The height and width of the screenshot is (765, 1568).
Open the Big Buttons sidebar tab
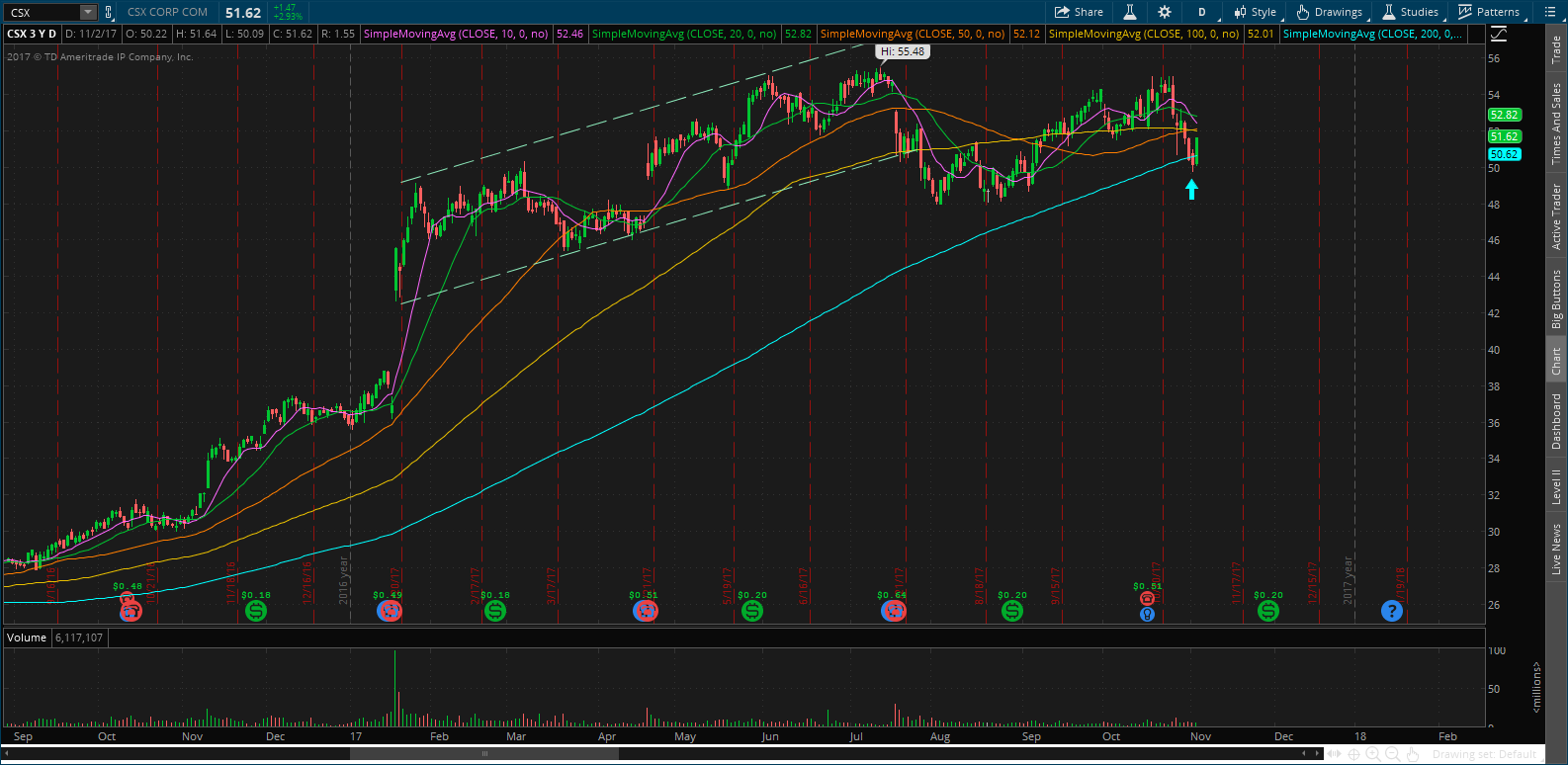click(1556, 298)
